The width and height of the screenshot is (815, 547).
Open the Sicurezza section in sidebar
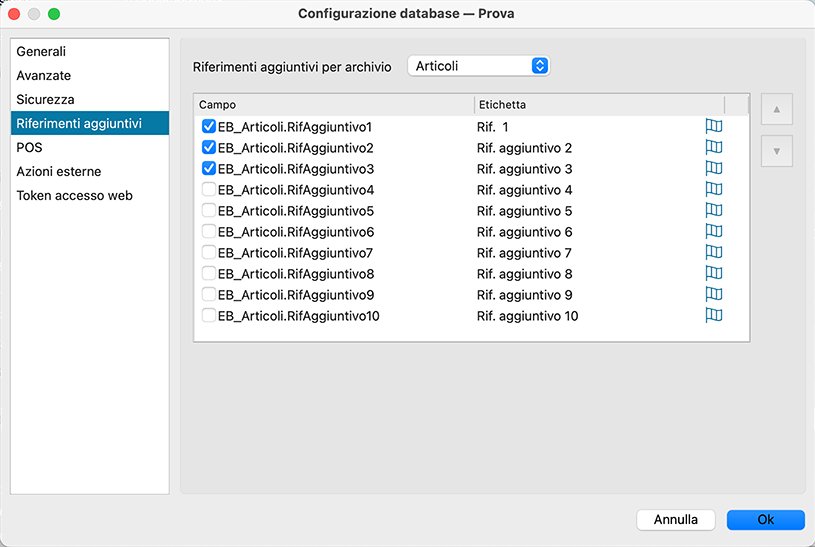click(x=45, y=99)
